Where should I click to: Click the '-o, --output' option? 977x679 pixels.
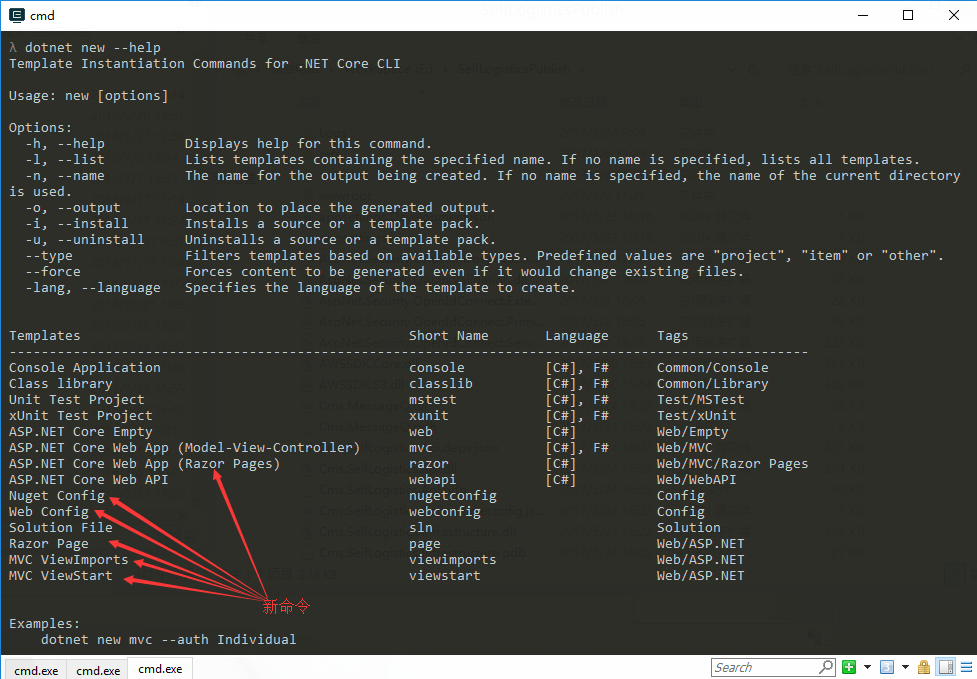73,207
